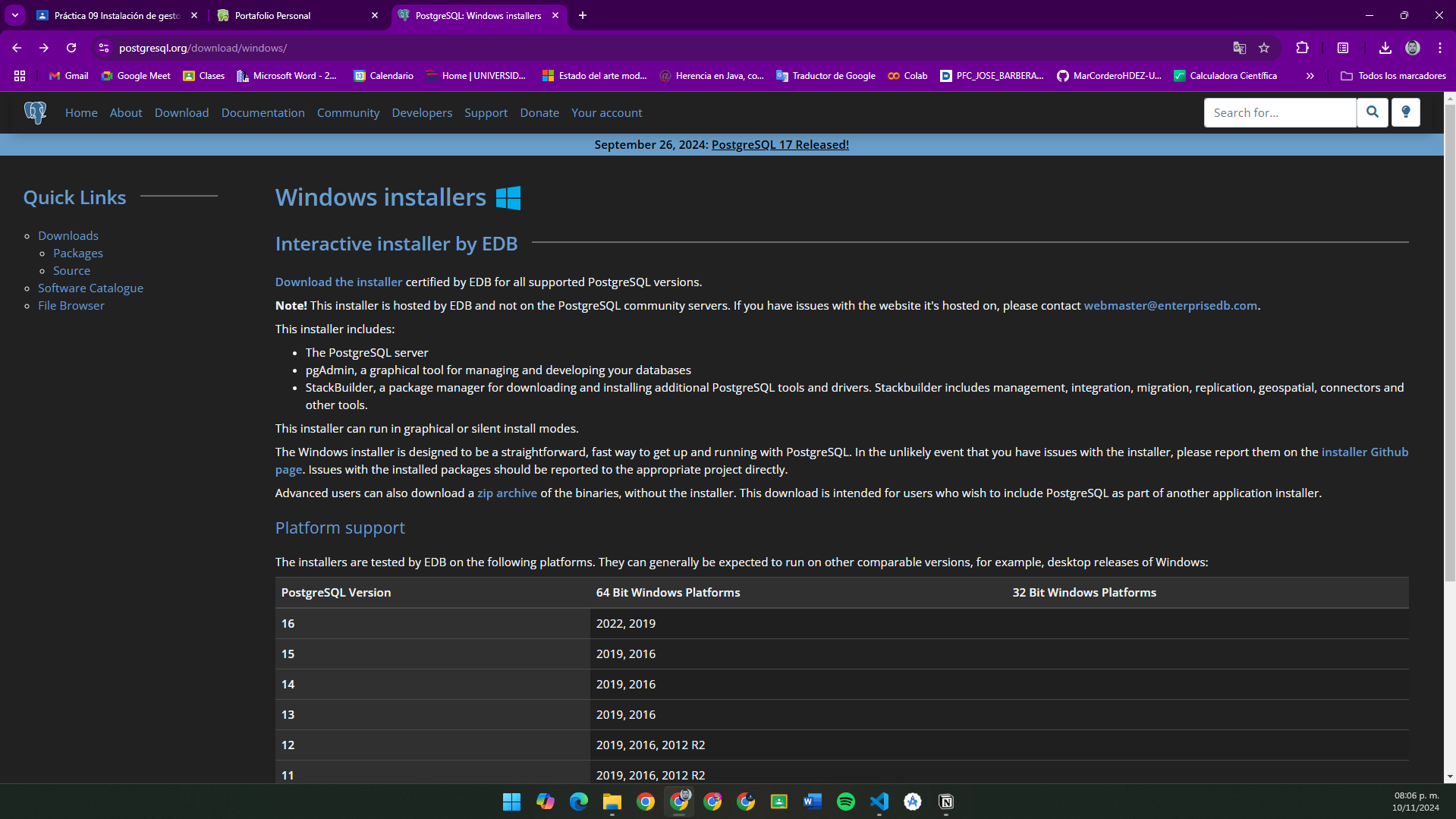Viewport: 1456px width, 819px height.
Task: Open Microsoft Word from taskbar
Action: [812, 802]
